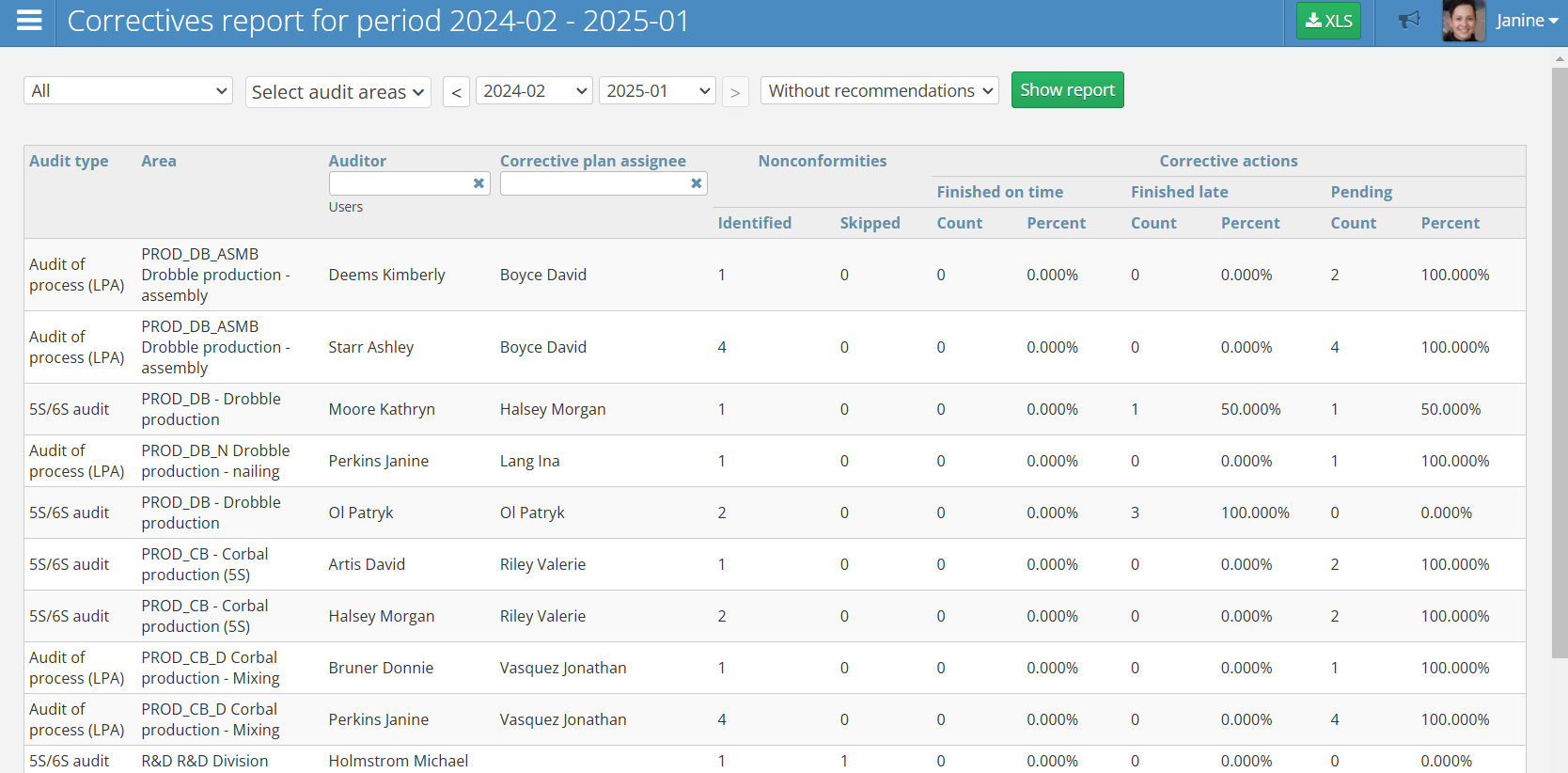Viewport: 1568px width, 773px height.
Task: Open the 2025-01 end period dropdown
Action: coord(657,91)
